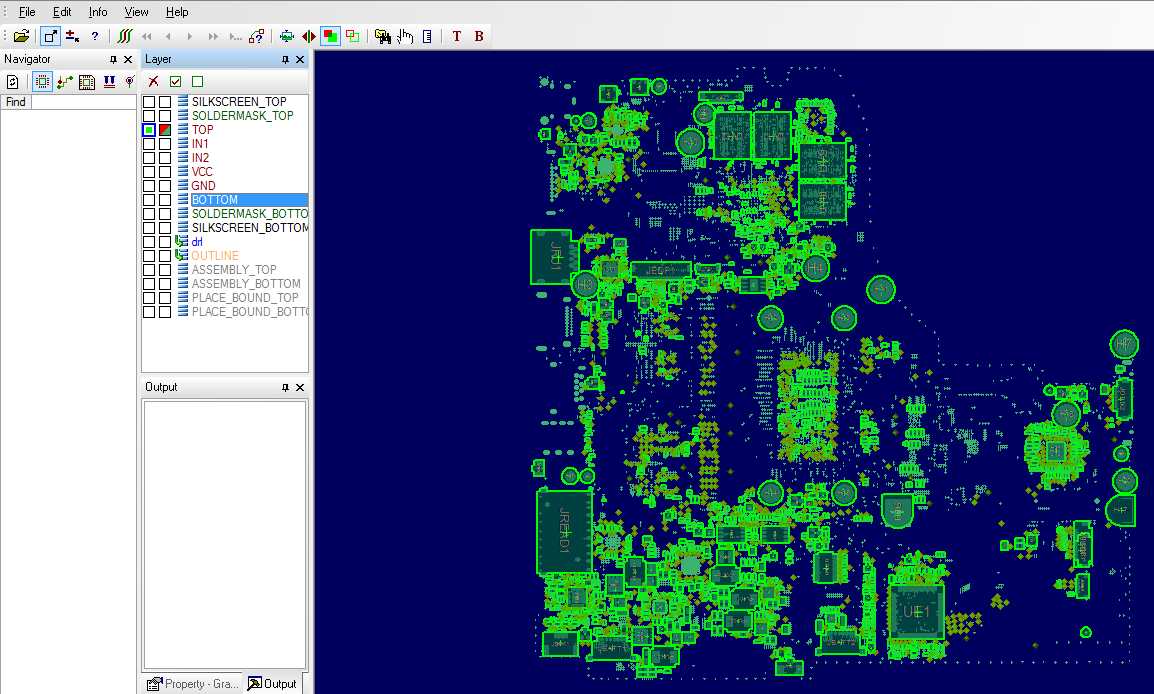Image resolution: width=1154 pixels, height=694 pixels.
Task: Select the OUTLINE layer entry
Action: tap(215, 255)
